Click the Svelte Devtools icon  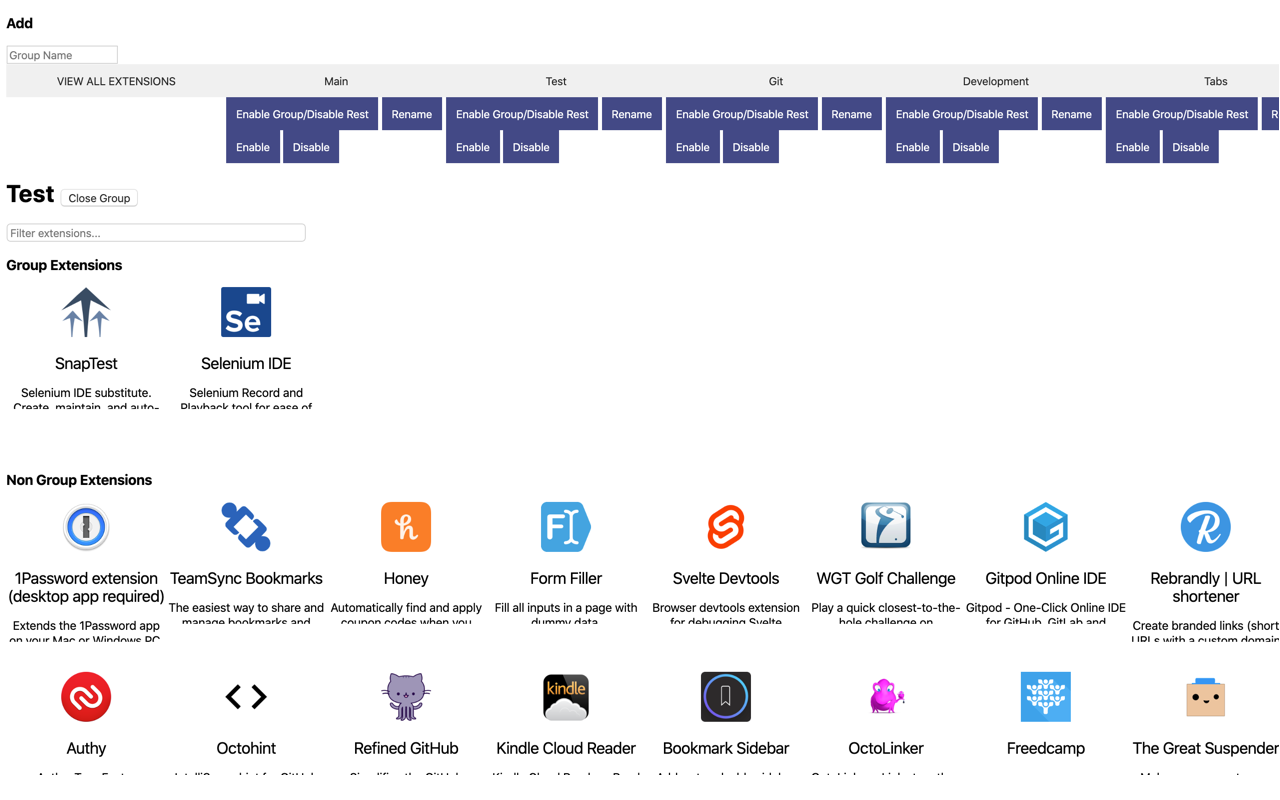726,527
